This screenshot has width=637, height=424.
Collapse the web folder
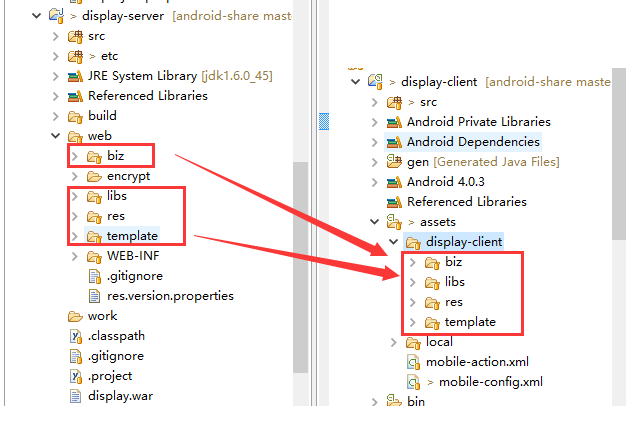56,136
